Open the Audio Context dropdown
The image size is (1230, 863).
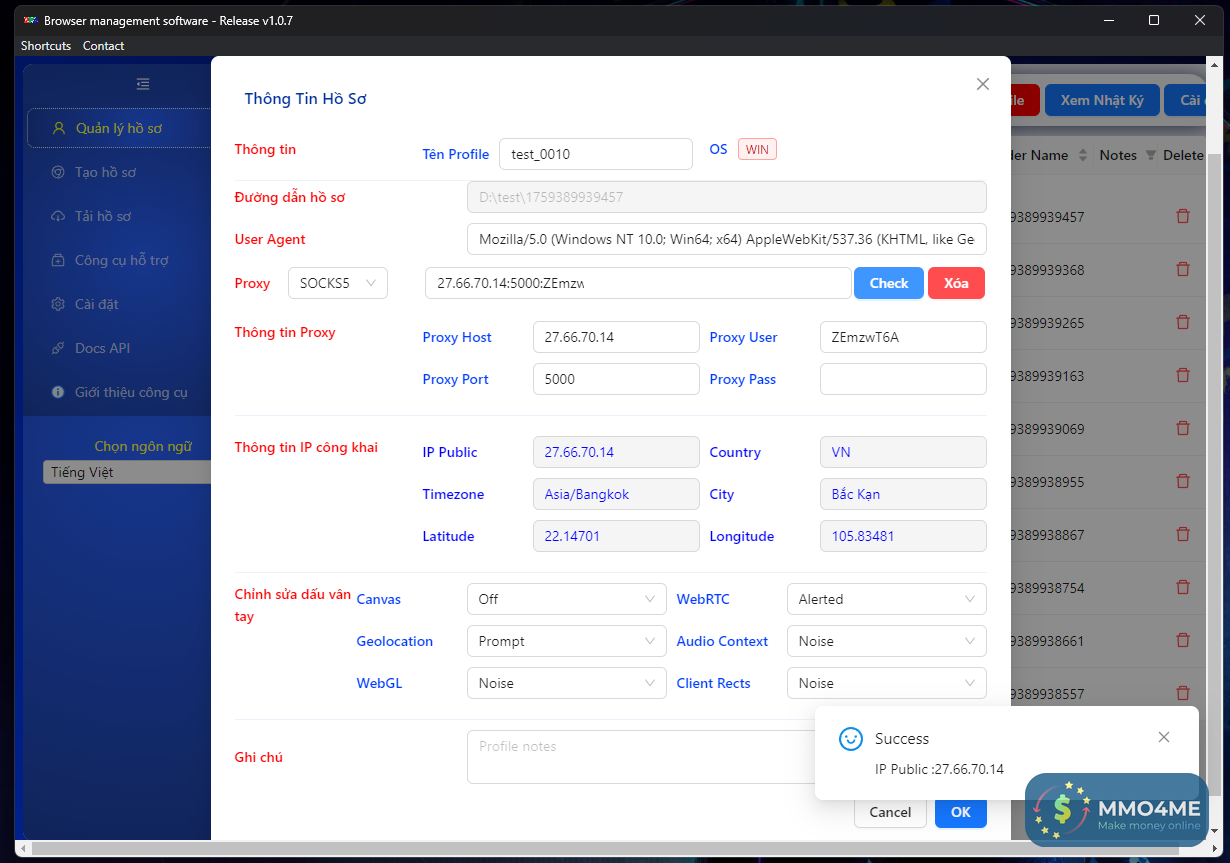886,641
